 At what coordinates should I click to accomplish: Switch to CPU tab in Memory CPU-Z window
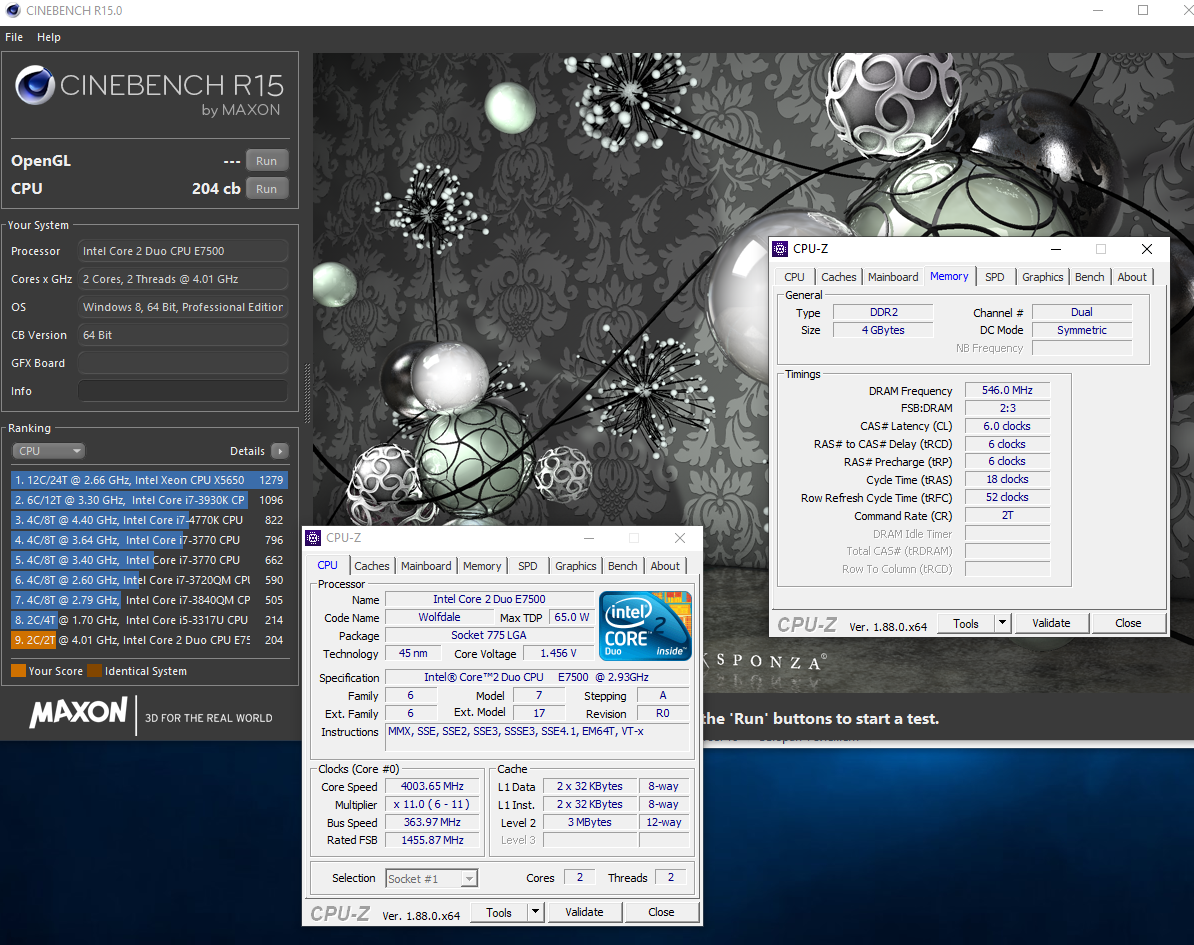[x=794, y=277]
